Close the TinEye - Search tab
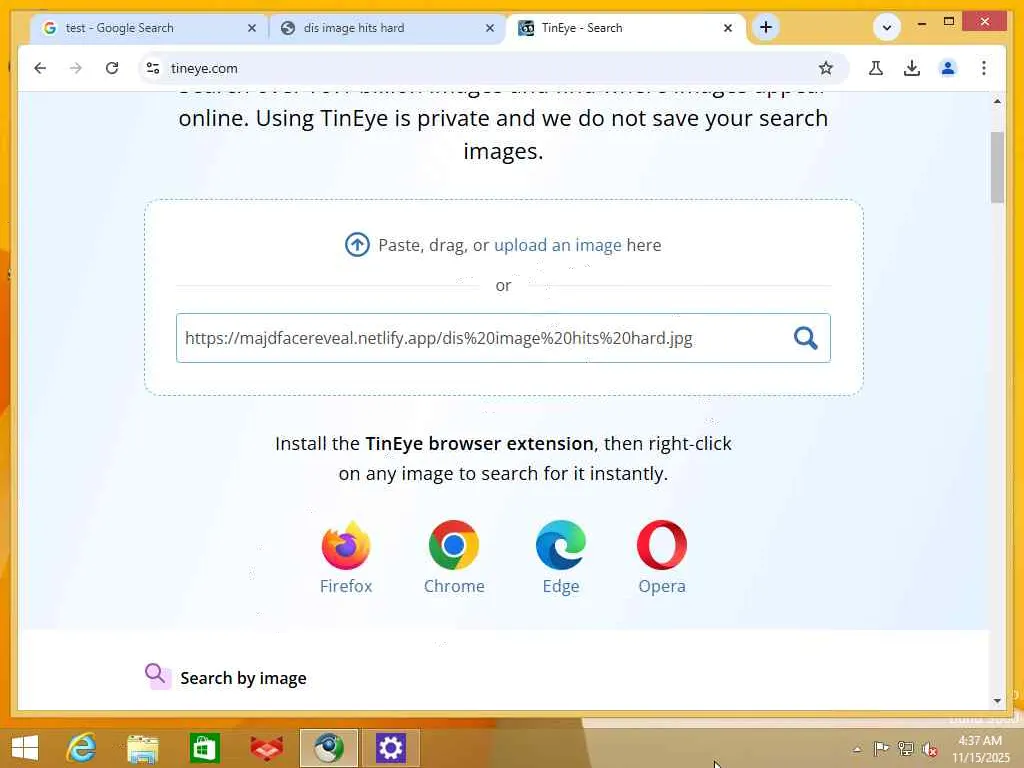 pos(728,28)
